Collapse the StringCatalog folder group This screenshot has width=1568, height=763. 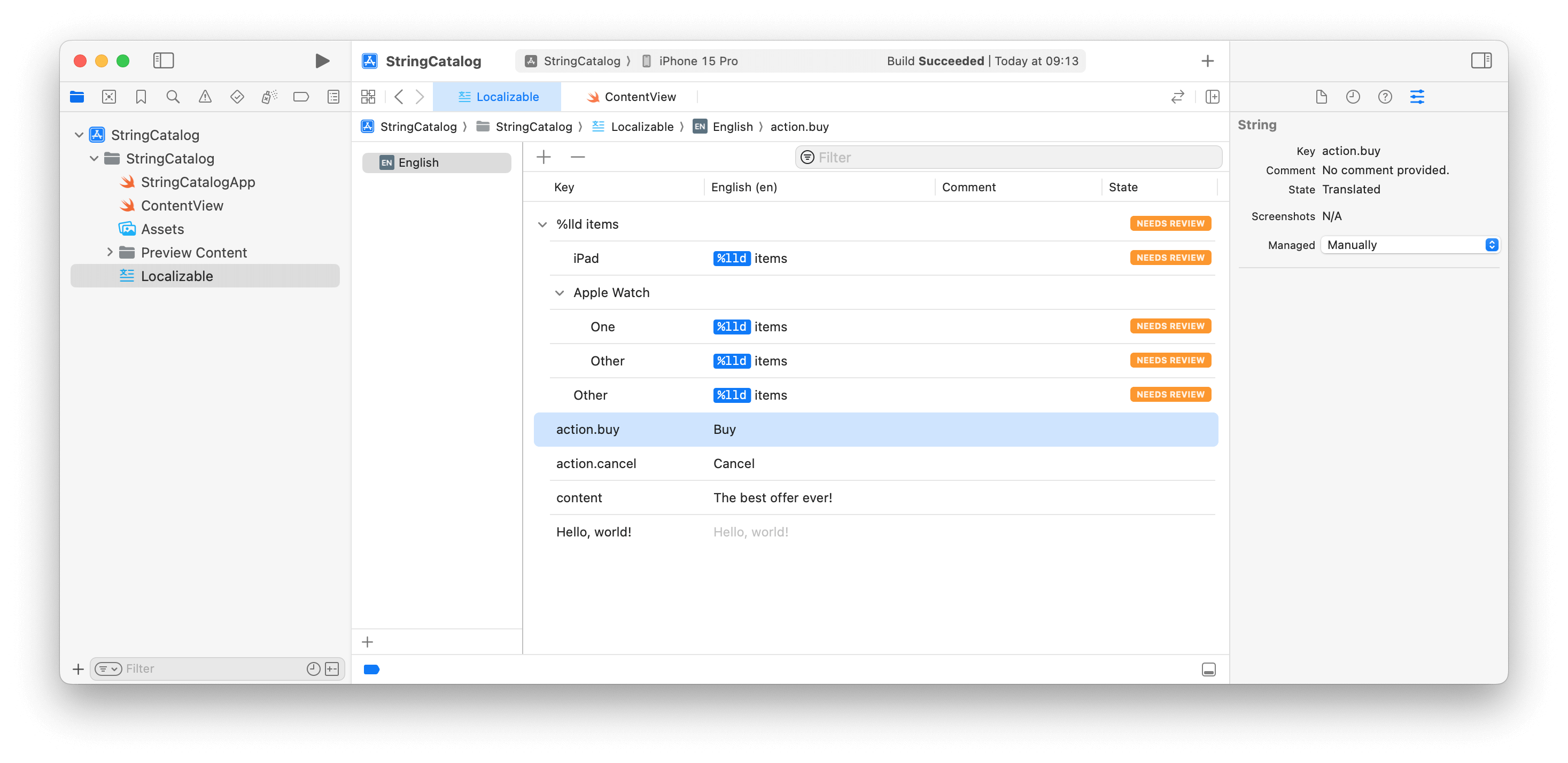(95, 159)
